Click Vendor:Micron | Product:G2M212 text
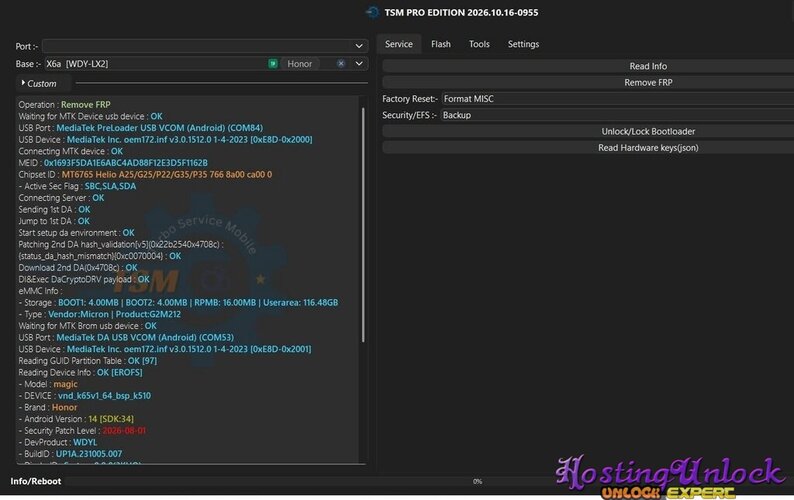Image resolution: width=794 pixels, height=500 pixels. pos(114,314)
